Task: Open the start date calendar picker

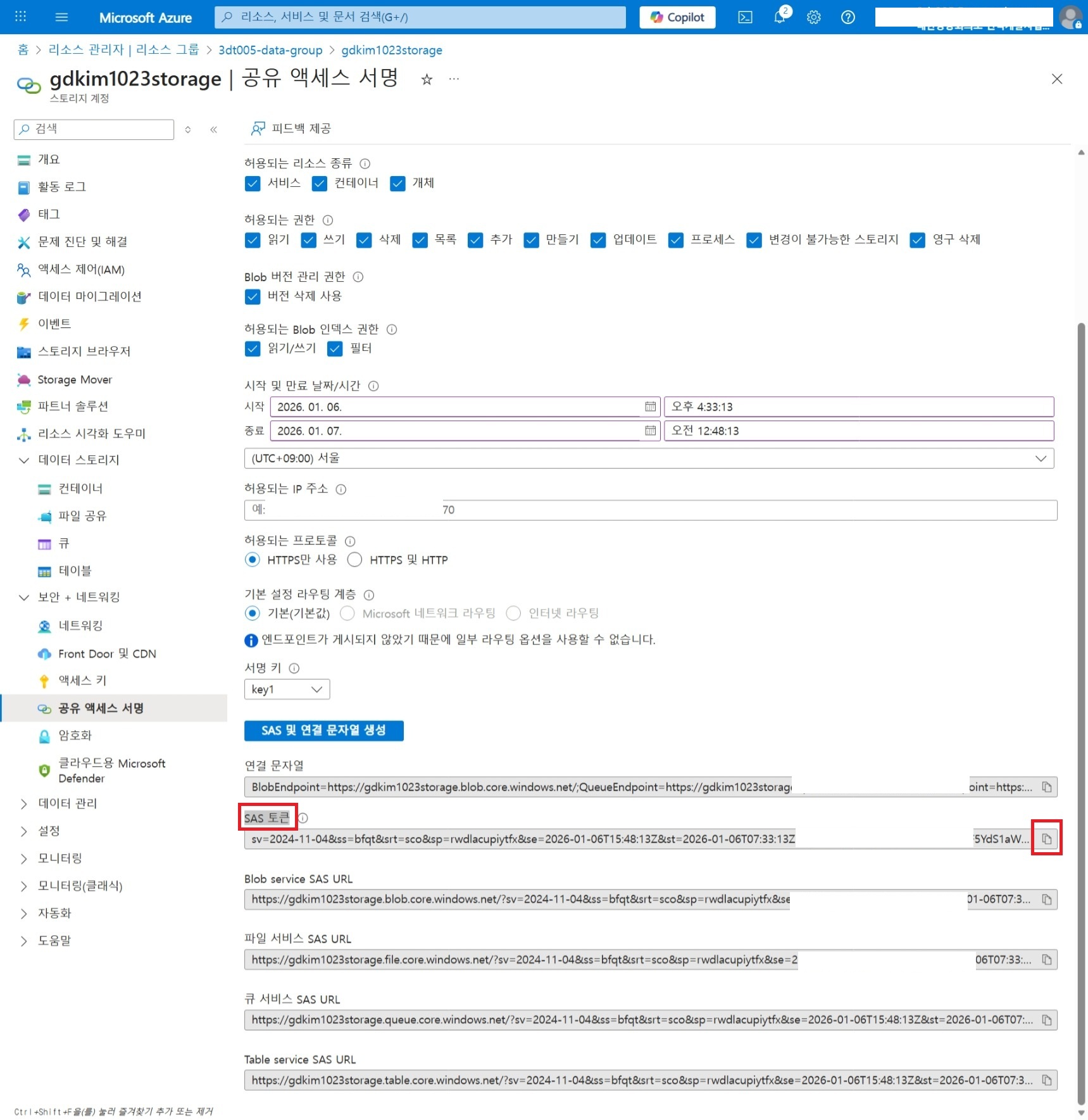Action: [x=650, y=406]
